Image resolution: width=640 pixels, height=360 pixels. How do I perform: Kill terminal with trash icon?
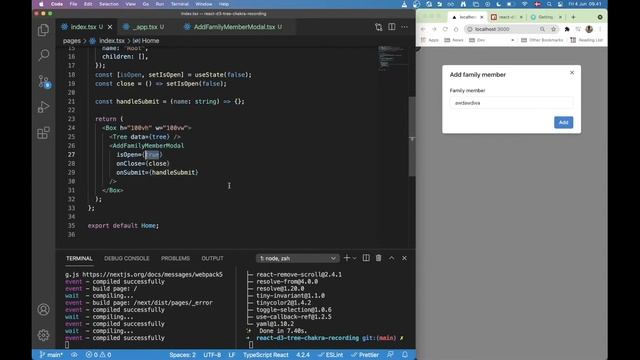click(x=378, y=258)
